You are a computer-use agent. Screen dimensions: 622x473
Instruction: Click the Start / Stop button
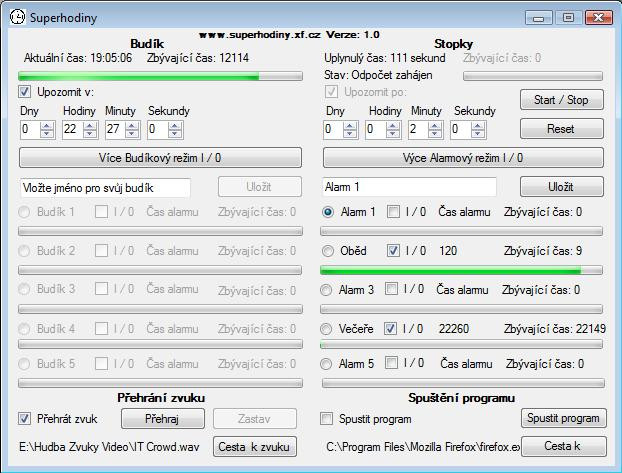click(x=562, y=100)
